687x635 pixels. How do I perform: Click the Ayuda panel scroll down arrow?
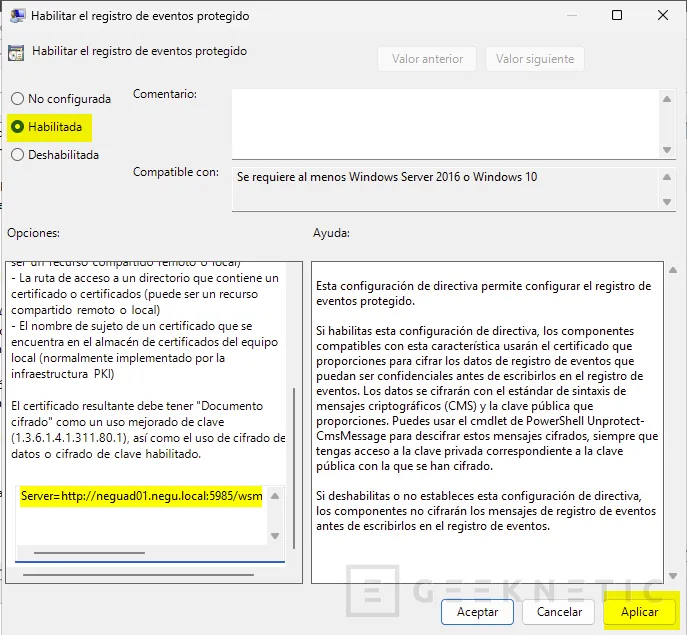point(673,576)
